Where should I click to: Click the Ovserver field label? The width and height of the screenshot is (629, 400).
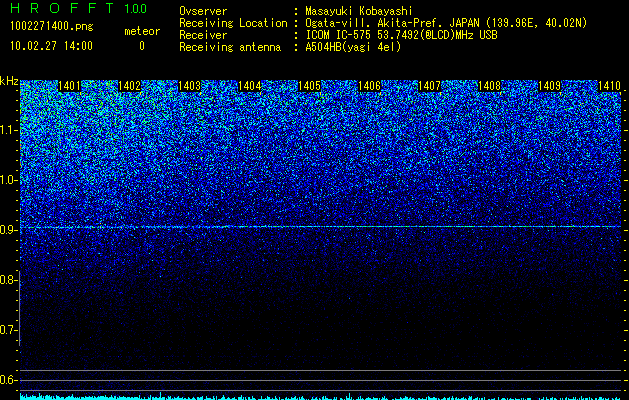pos(203,11)
